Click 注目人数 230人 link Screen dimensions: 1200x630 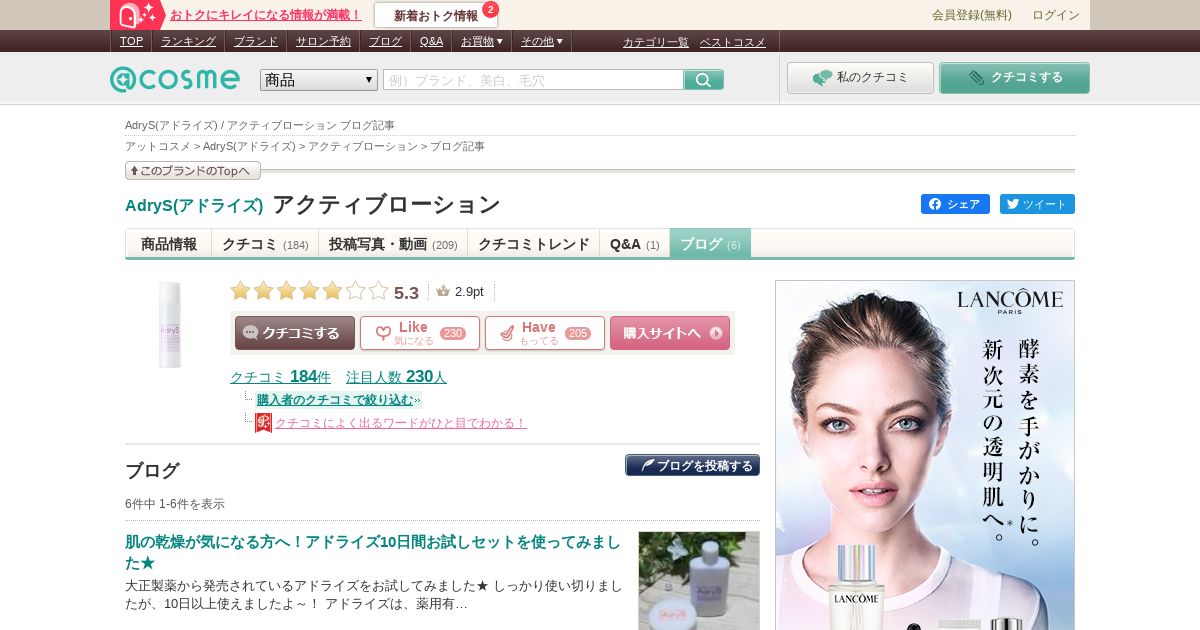click(x=396, y=377)
